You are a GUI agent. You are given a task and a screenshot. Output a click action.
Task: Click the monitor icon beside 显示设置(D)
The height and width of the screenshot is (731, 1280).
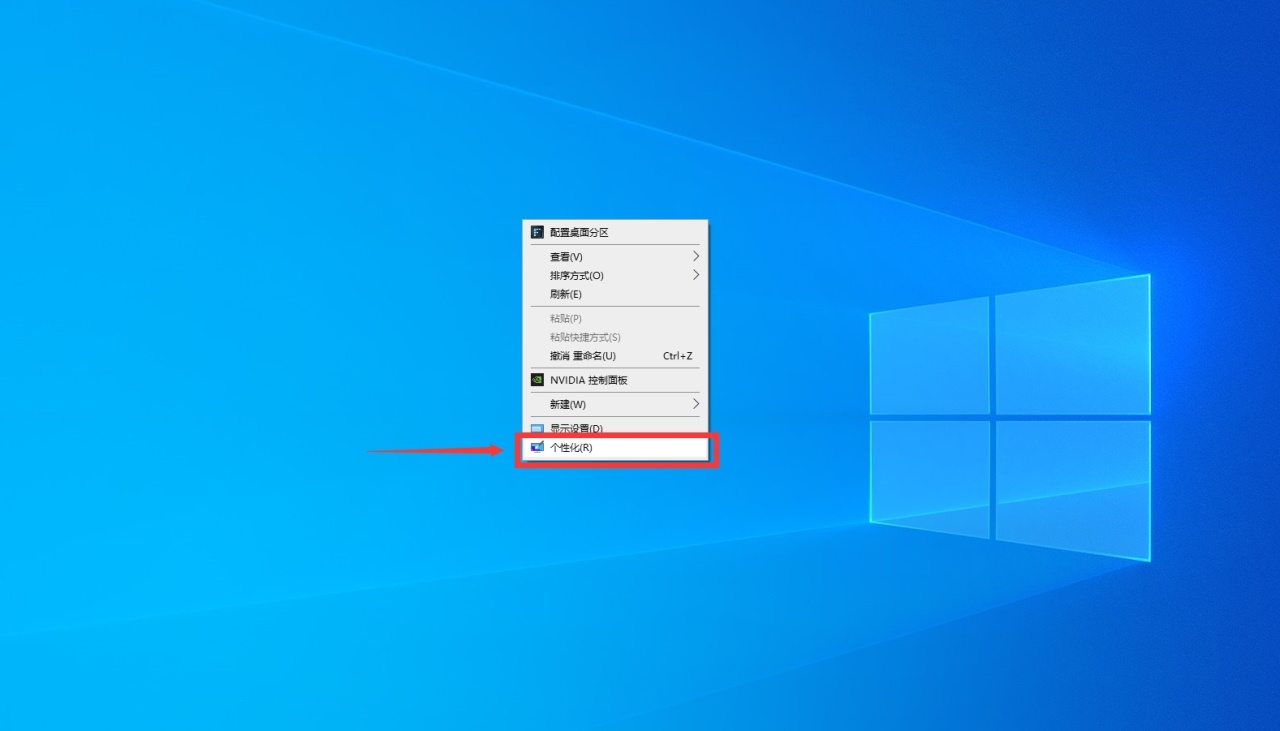pyautogui.click(x=537, y=429)
